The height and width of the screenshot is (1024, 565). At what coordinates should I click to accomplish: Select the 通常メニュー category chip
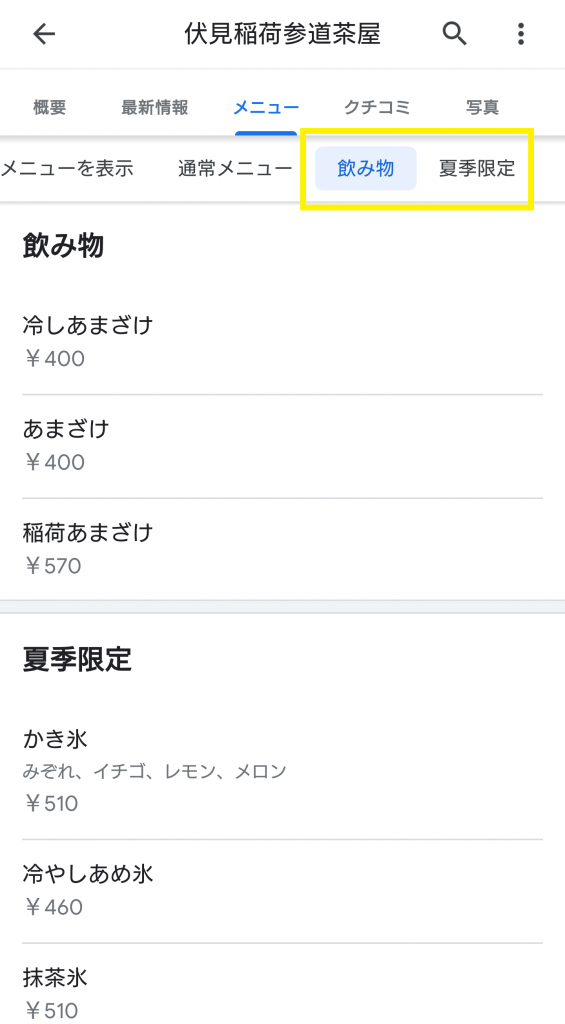pyautogui.click(x=235, y=168)
